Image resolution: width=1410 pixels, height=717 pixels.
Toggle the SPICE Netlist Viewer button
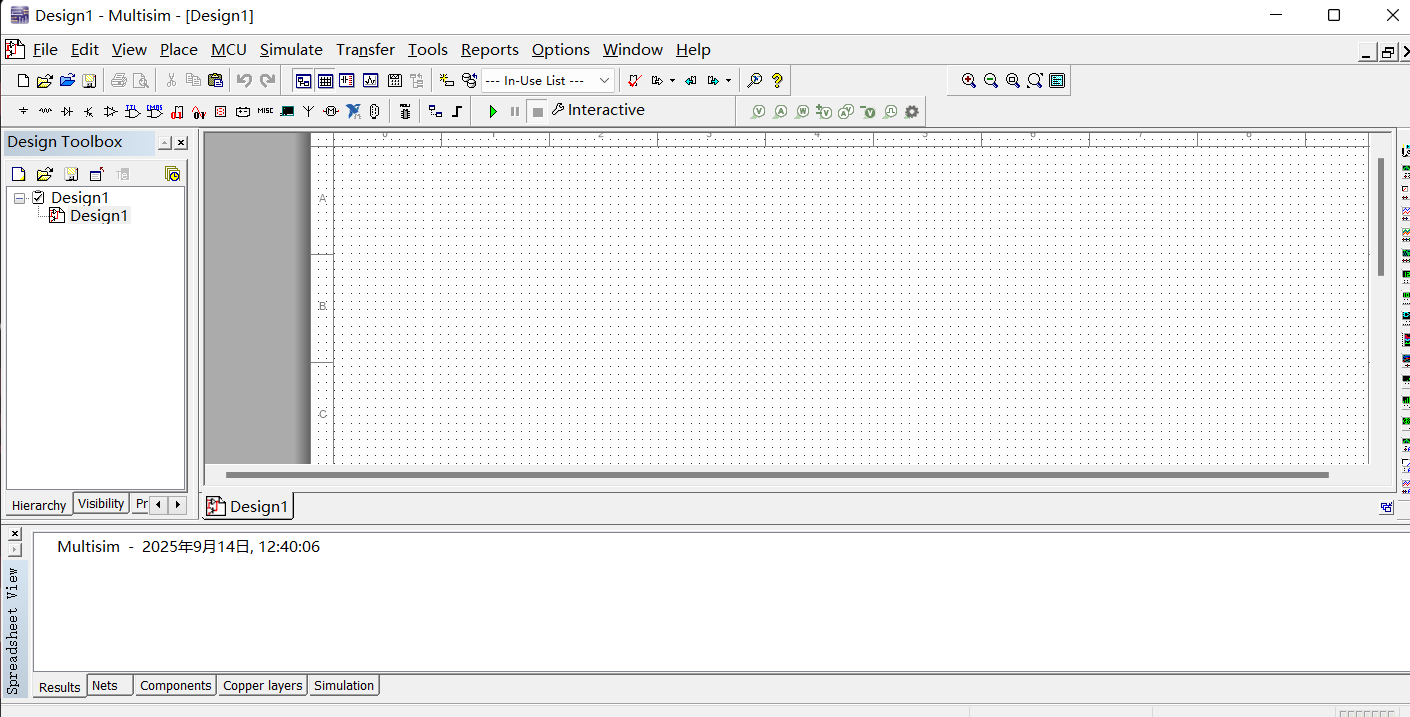[347, 81]
